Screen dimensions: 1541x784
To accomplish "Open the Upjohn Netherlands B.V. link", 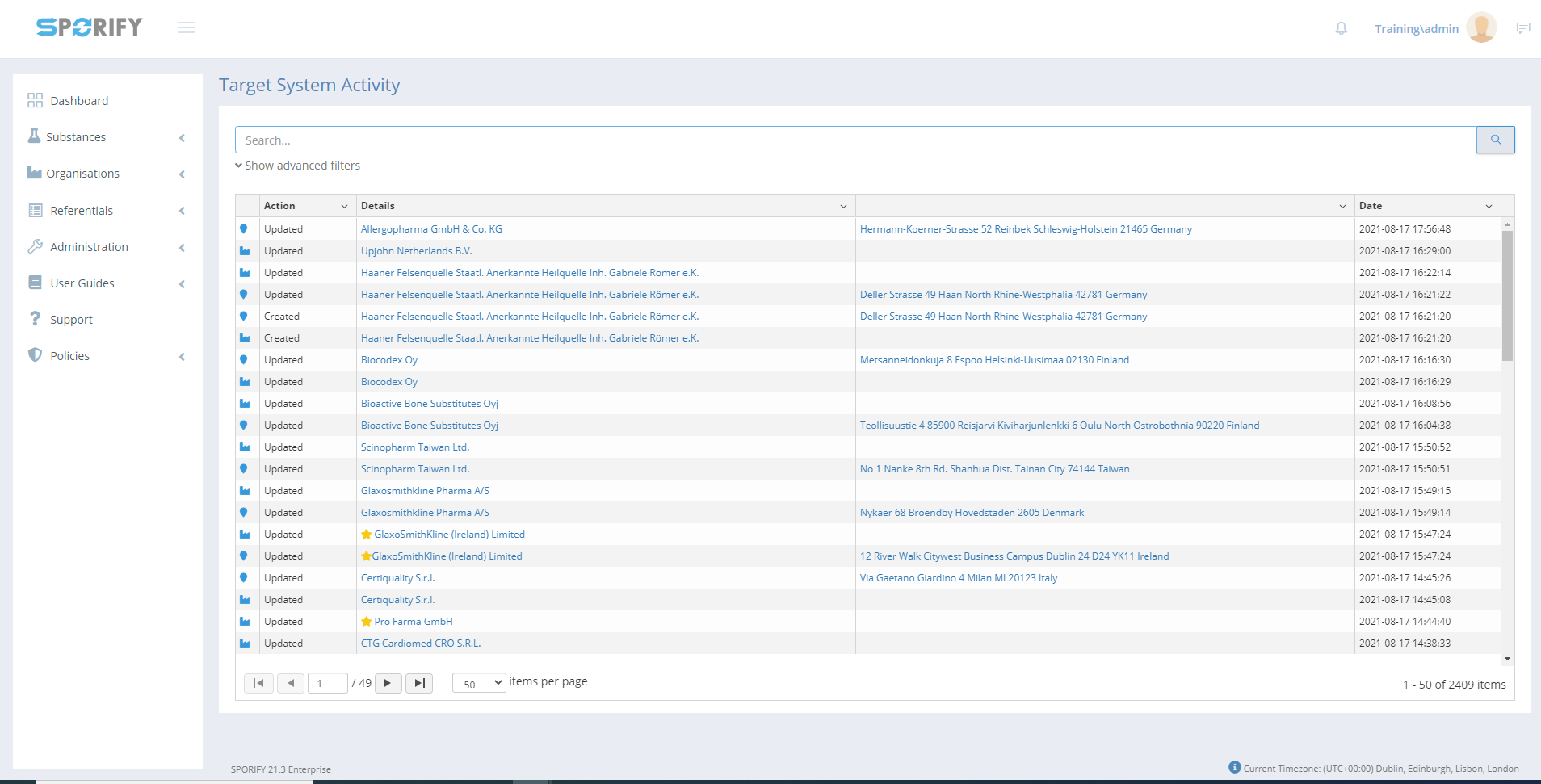I will pos(416,251).
